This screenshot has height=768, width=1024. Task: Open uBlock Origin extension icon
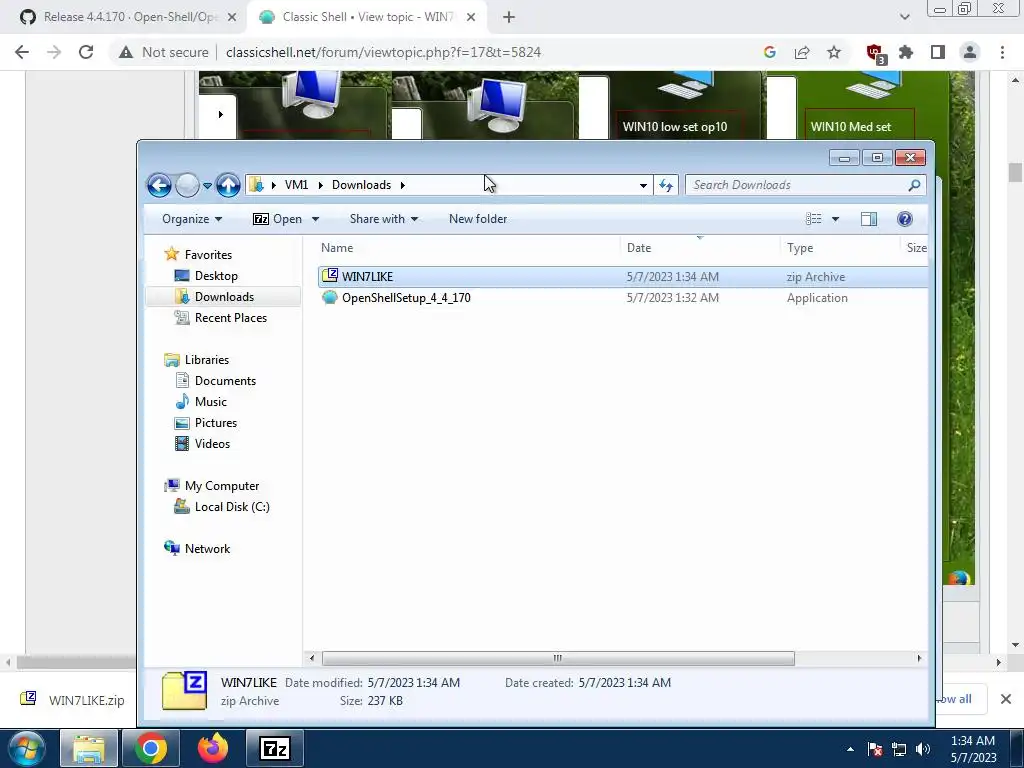[x=874, y=53]
